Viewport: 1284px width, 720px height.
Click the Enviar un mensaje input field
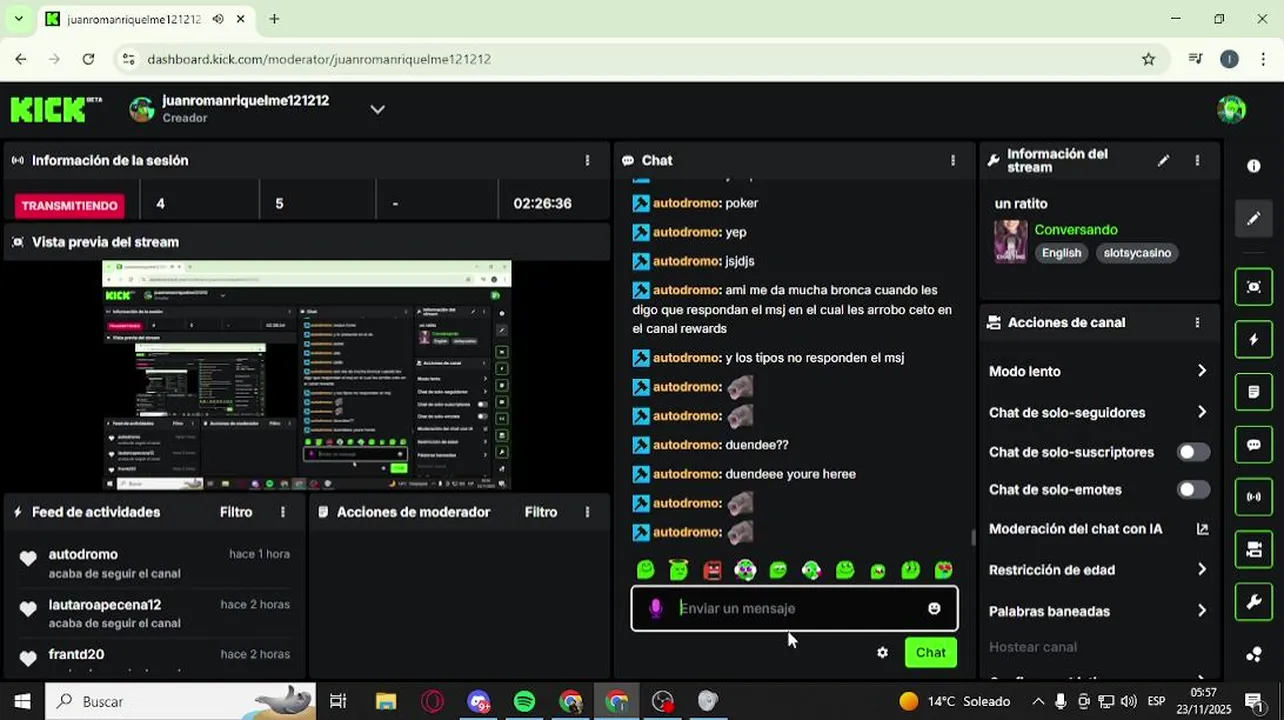tap(795, 608)
